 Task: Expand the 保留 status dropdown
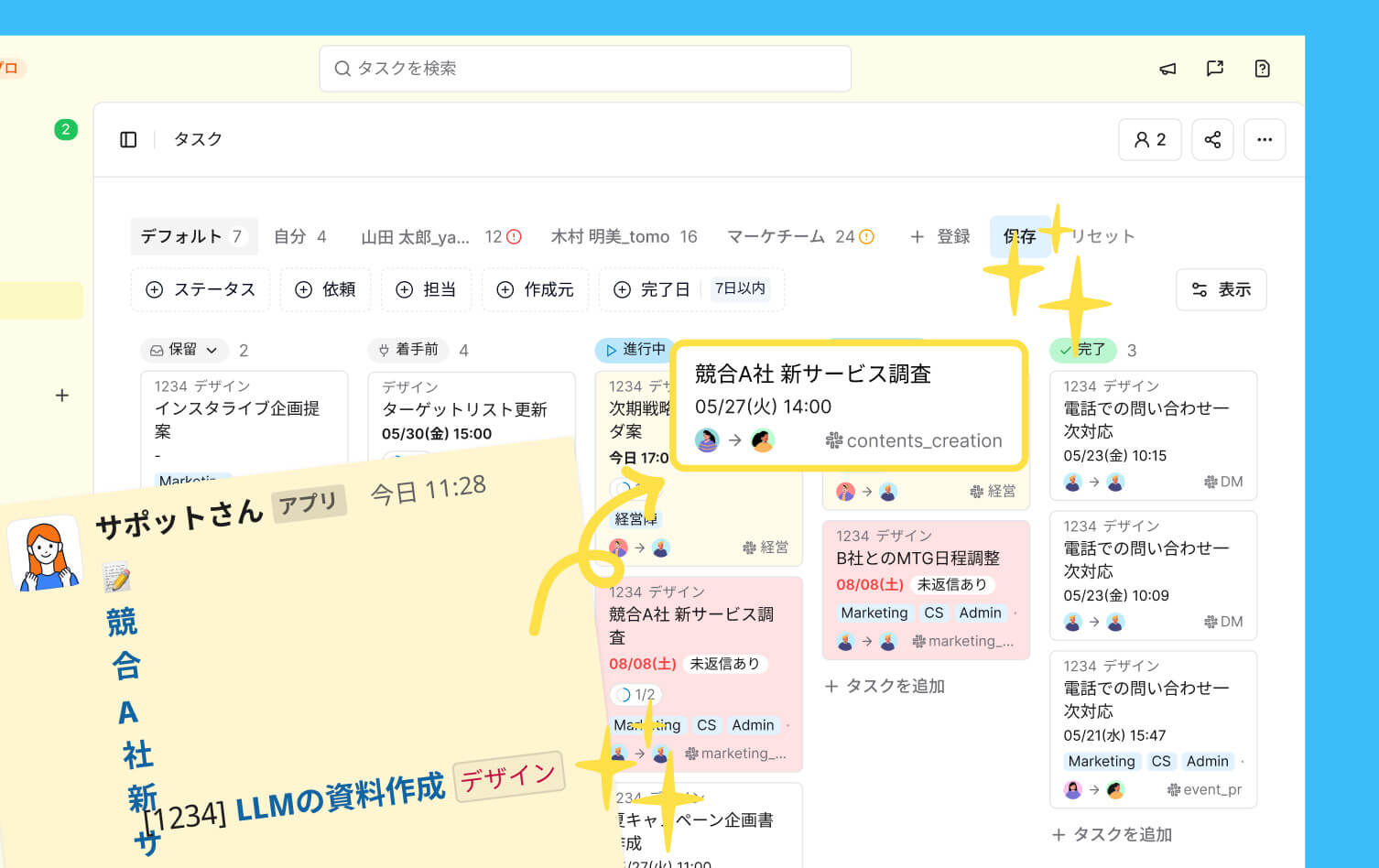184,350
